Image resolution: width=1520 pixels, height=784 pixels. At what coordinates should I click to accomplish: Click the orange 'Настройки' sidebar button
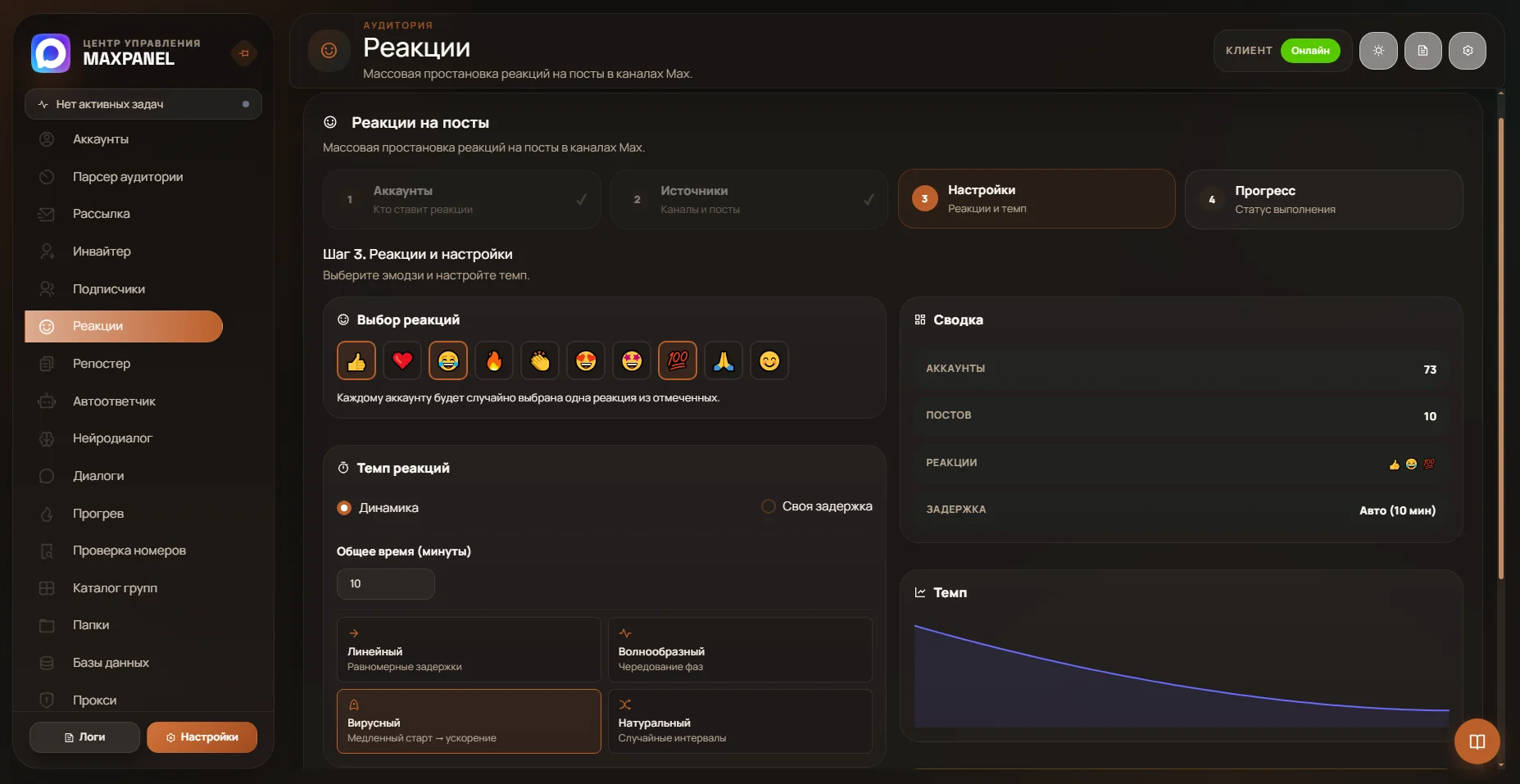point(202,737)
